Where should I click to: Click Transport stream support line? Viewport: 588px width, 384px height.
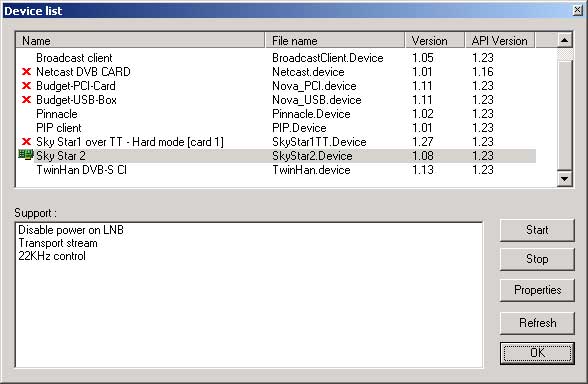[x=58, y=243]
